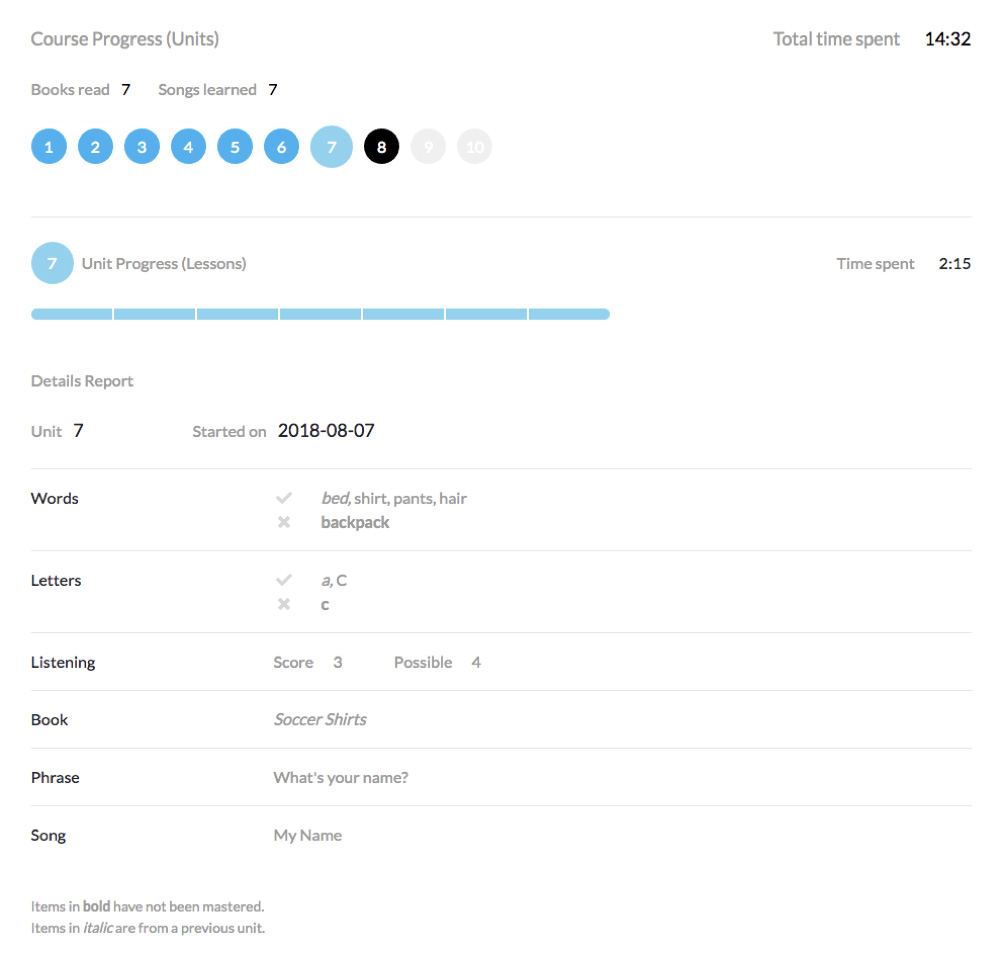Select unit 1 circle

tap(48, 147)
